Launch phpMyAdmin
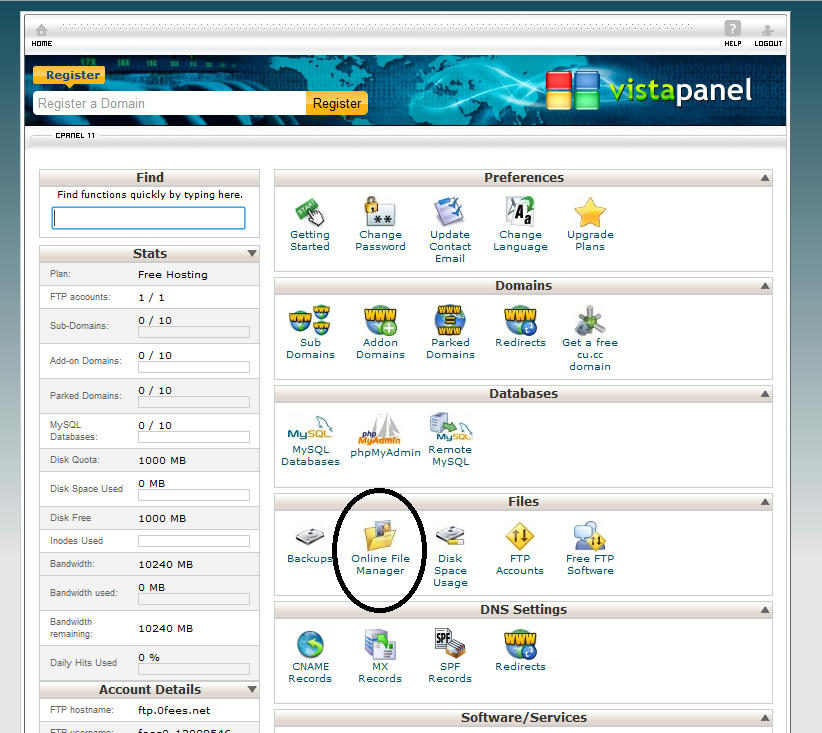 coord(385,435)
